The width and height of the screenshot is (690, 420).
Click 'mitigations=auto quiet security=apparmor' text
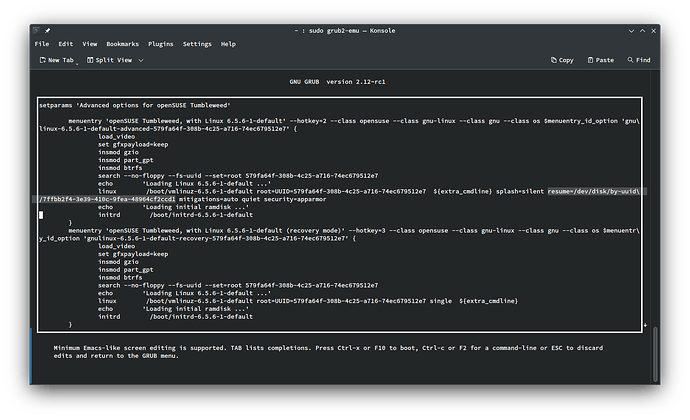(x=252, y=199)
